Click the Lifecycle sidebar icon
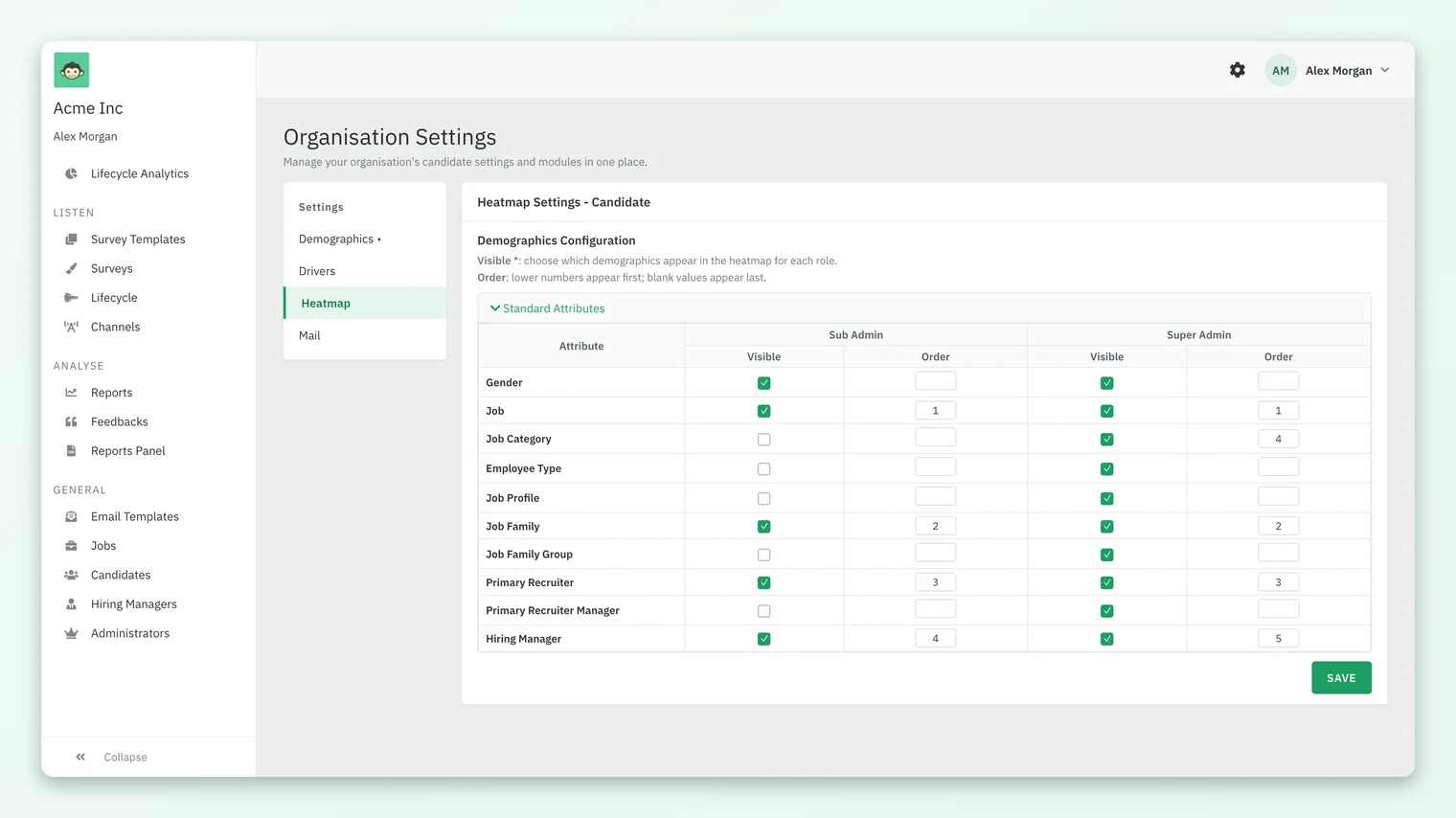 pyautogui.click(x=71, y=298)
